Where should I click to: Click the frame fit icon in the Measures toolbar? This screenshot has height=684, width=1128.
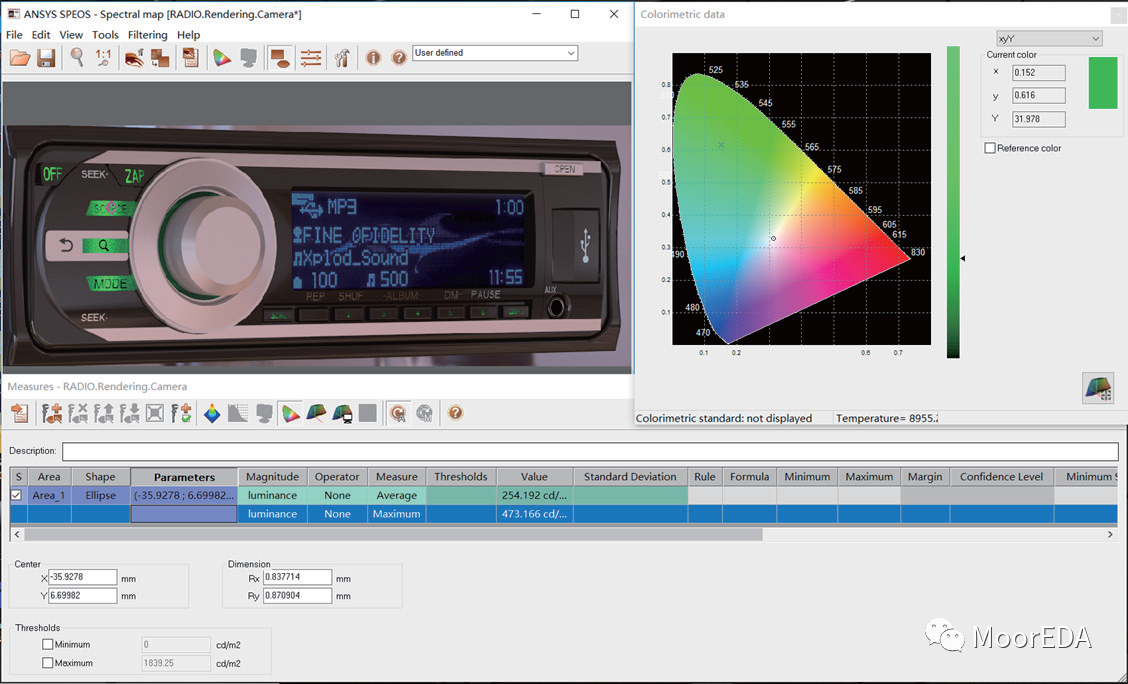pos(155,413)
